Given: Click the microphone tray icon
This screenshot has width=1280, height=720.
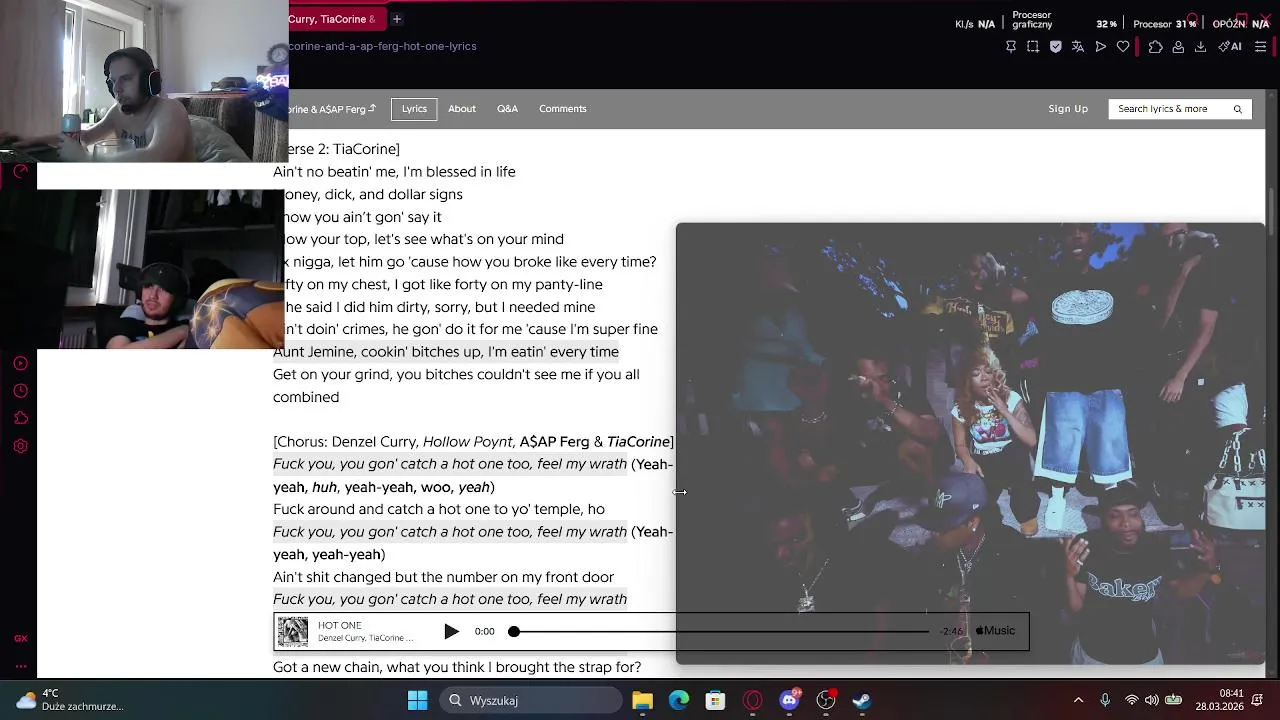Looking at the screenshot, I should click(1105, 700).
